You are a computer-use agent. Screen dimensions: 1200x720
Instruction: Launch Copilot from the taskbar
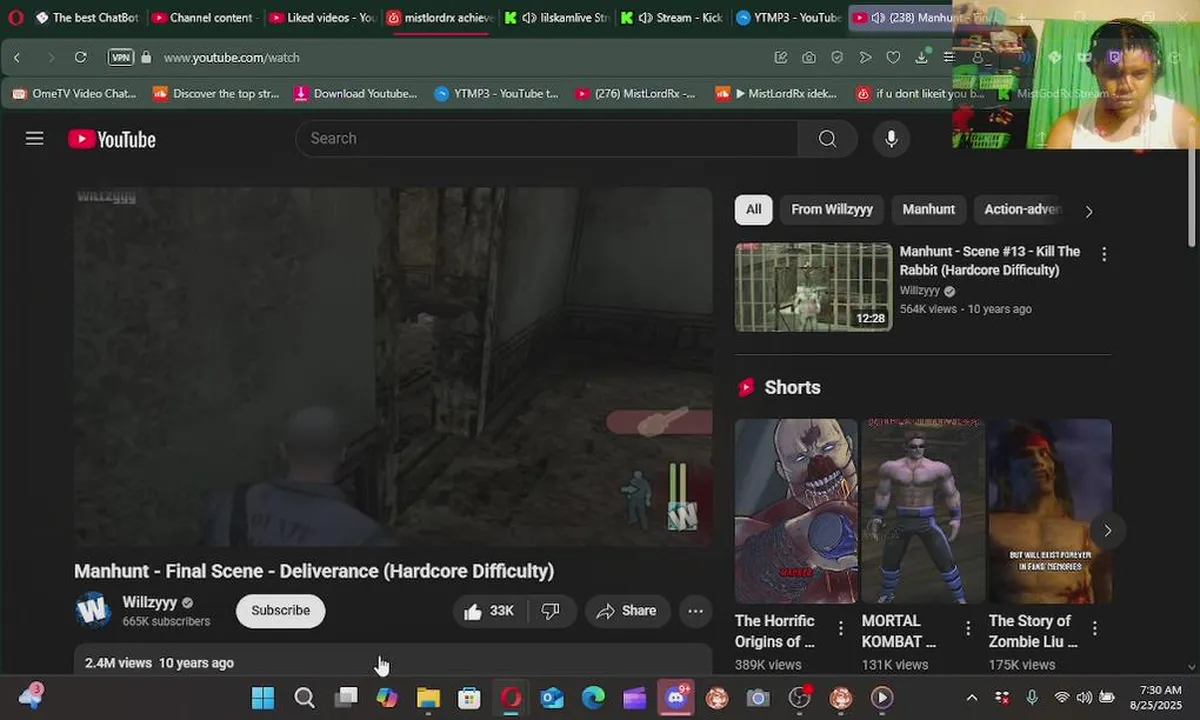tap(387, 697)
